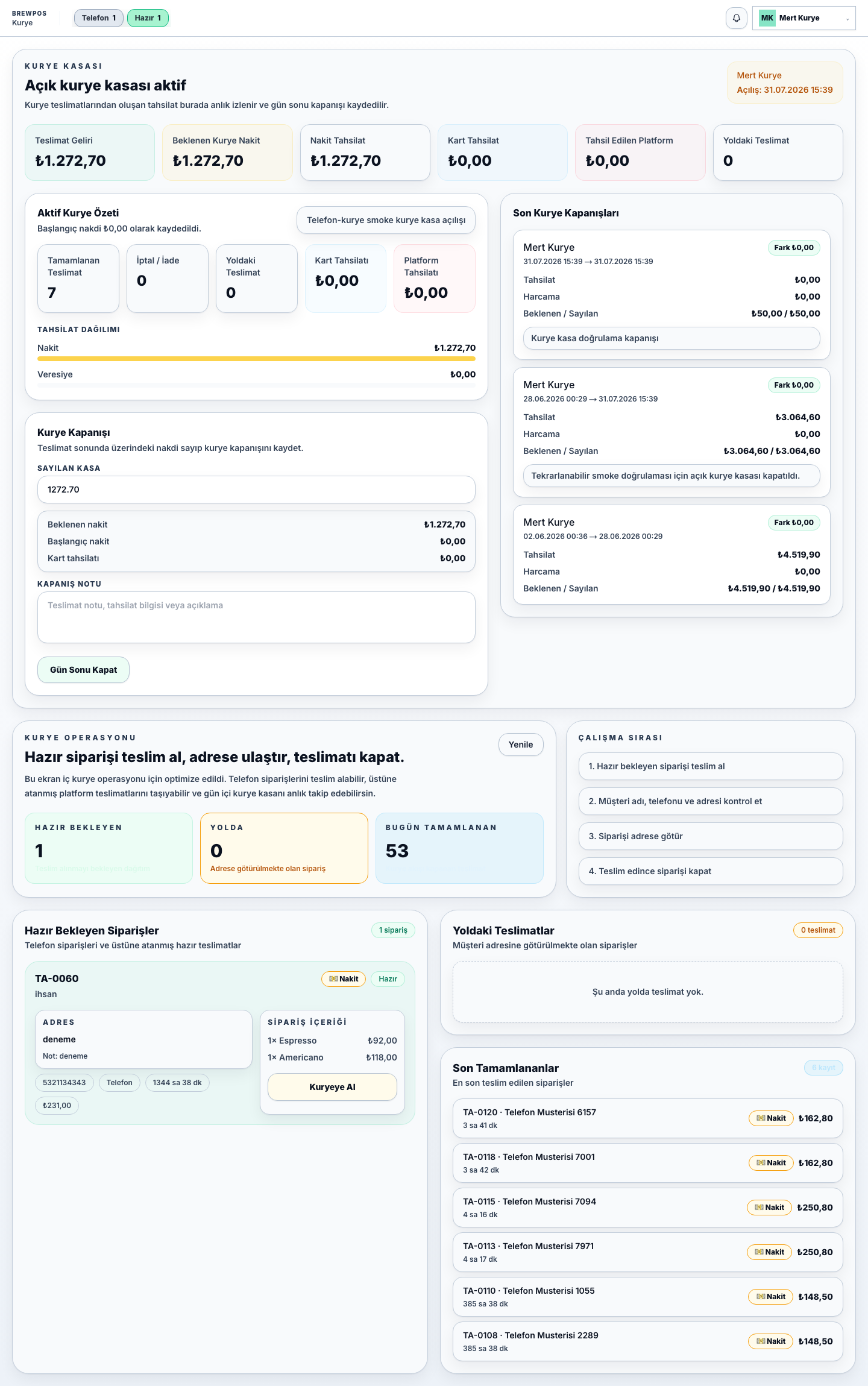Click the Nakit cash icon on TA-0115

(759, 1208)
